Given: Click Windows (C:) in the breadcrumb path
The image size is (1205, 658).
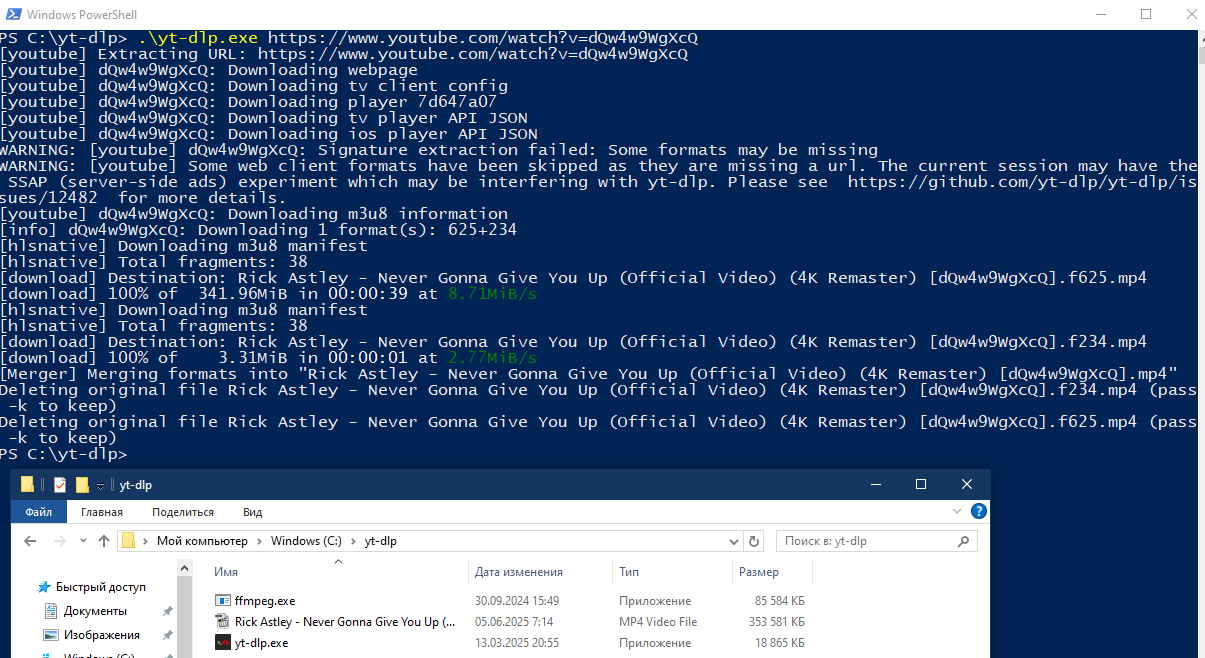Looking at the screenshot, I should 306,541.
